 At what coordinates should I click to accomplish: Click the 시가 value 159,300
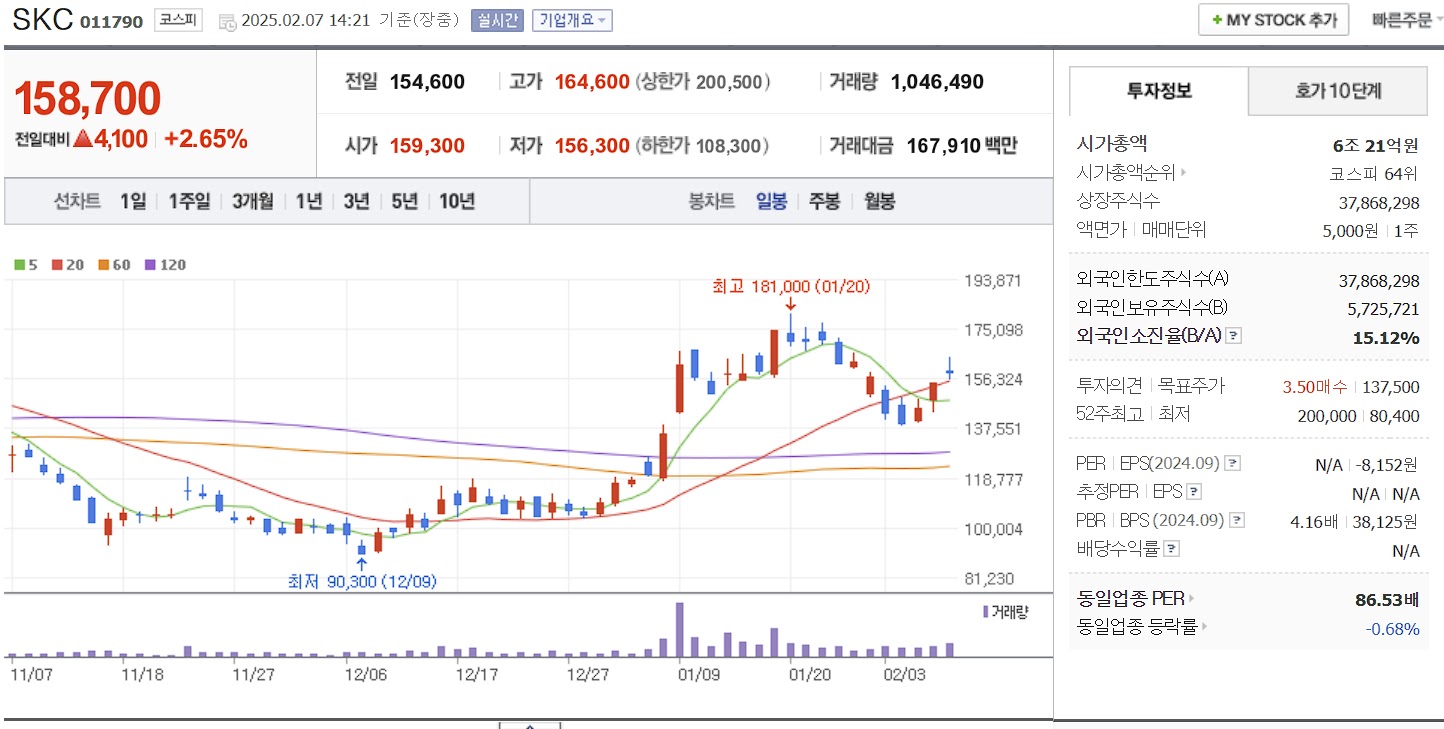[427, 146]
